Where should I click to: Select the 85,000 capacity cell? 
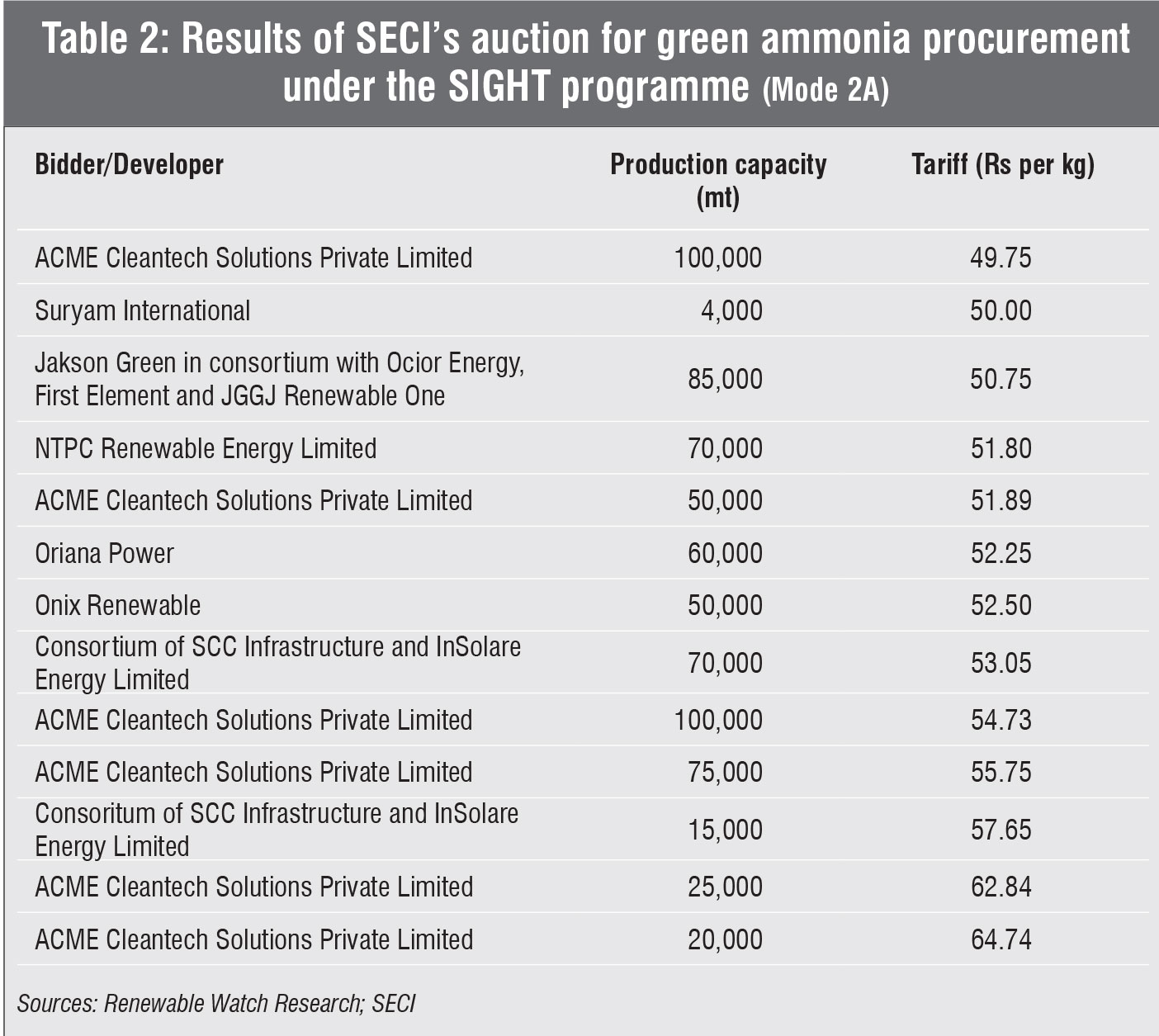click(725, 379)
